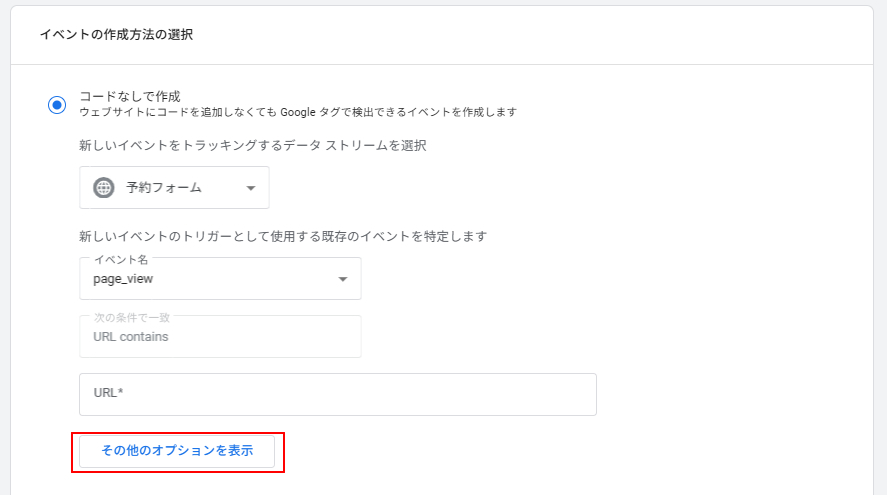Focus the URL* text input
The height and width of the screenshot is (495, 887).
(x=337, y=394)
